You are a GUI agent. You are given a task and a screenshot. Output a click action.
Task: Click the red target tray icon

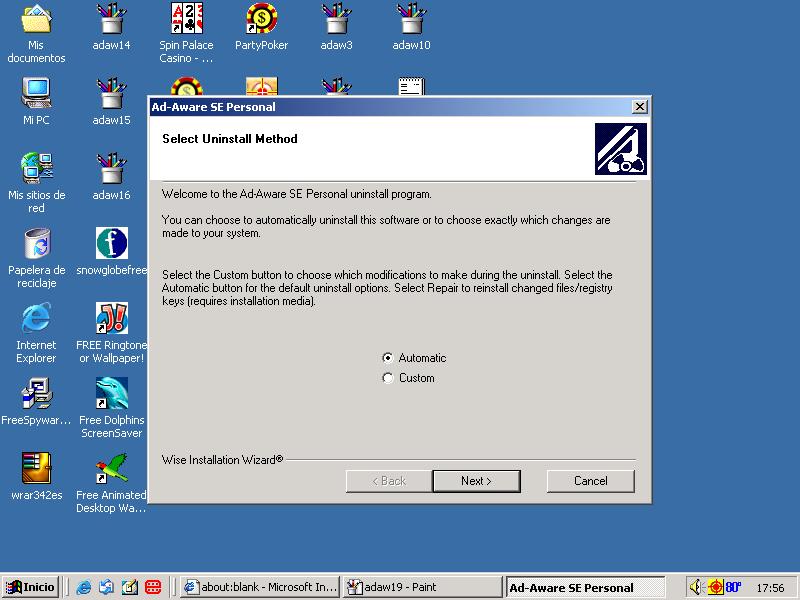[x=715, y=587]
